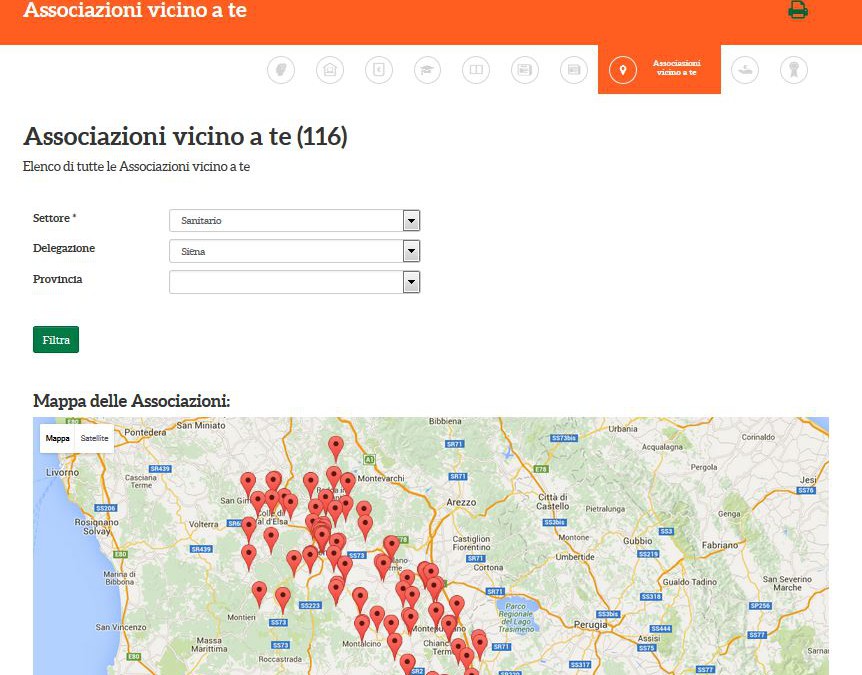Click the Urbania label on the map
The image size is (862, 675).
tap(623, 429)
